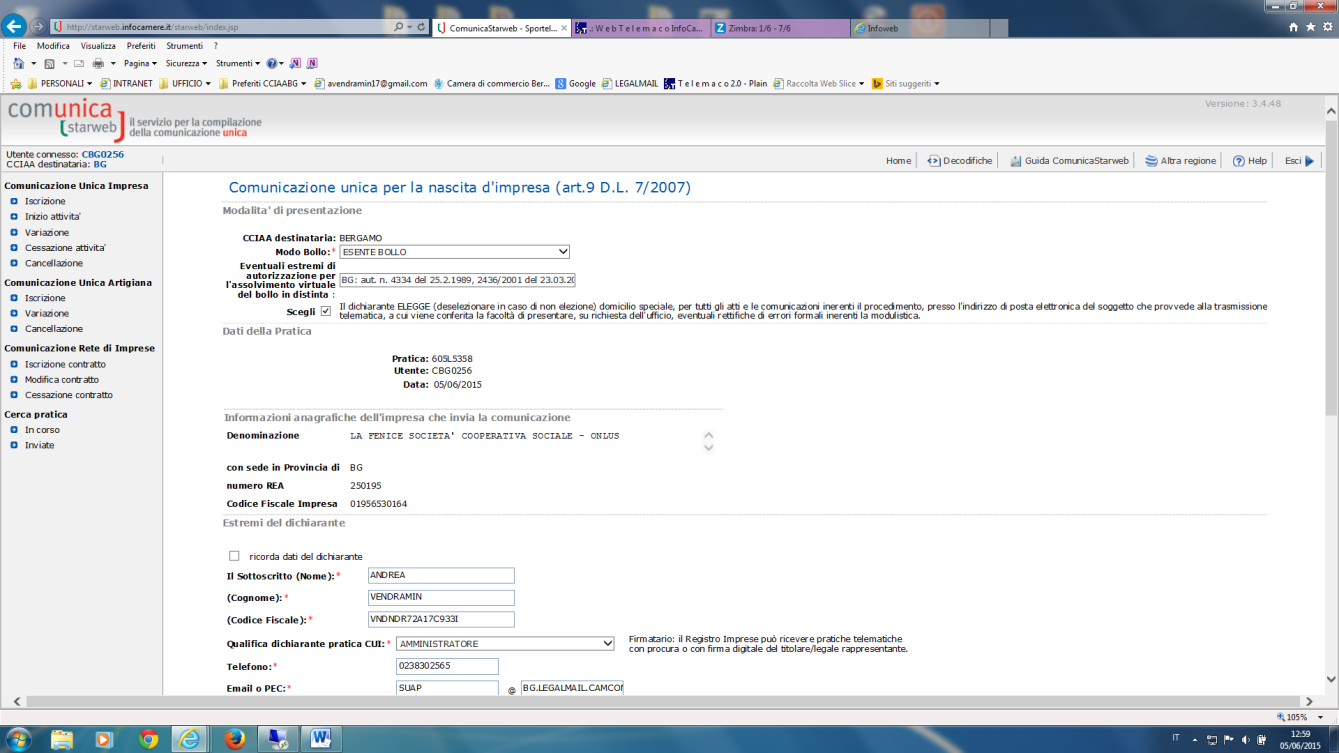The height and width of the screenshot is (753, 1339).
Task: Open the Modo Bollo dropdown
Action: coord(455,252)
